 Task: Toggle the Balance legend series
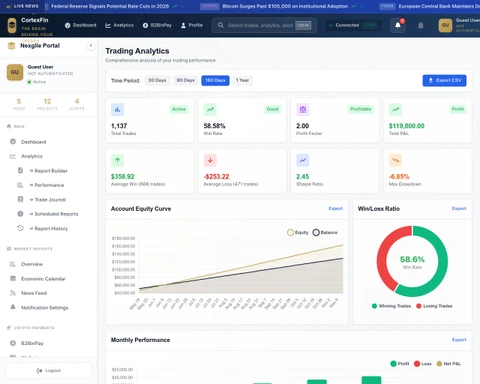click(325, 232)
